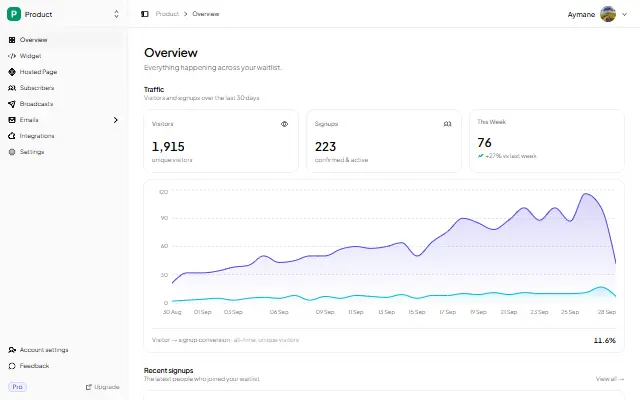Click the +27% vs last week text
The height and width of the screenshot is (400, 640).
pyautogui.click(x=511, y=156)
